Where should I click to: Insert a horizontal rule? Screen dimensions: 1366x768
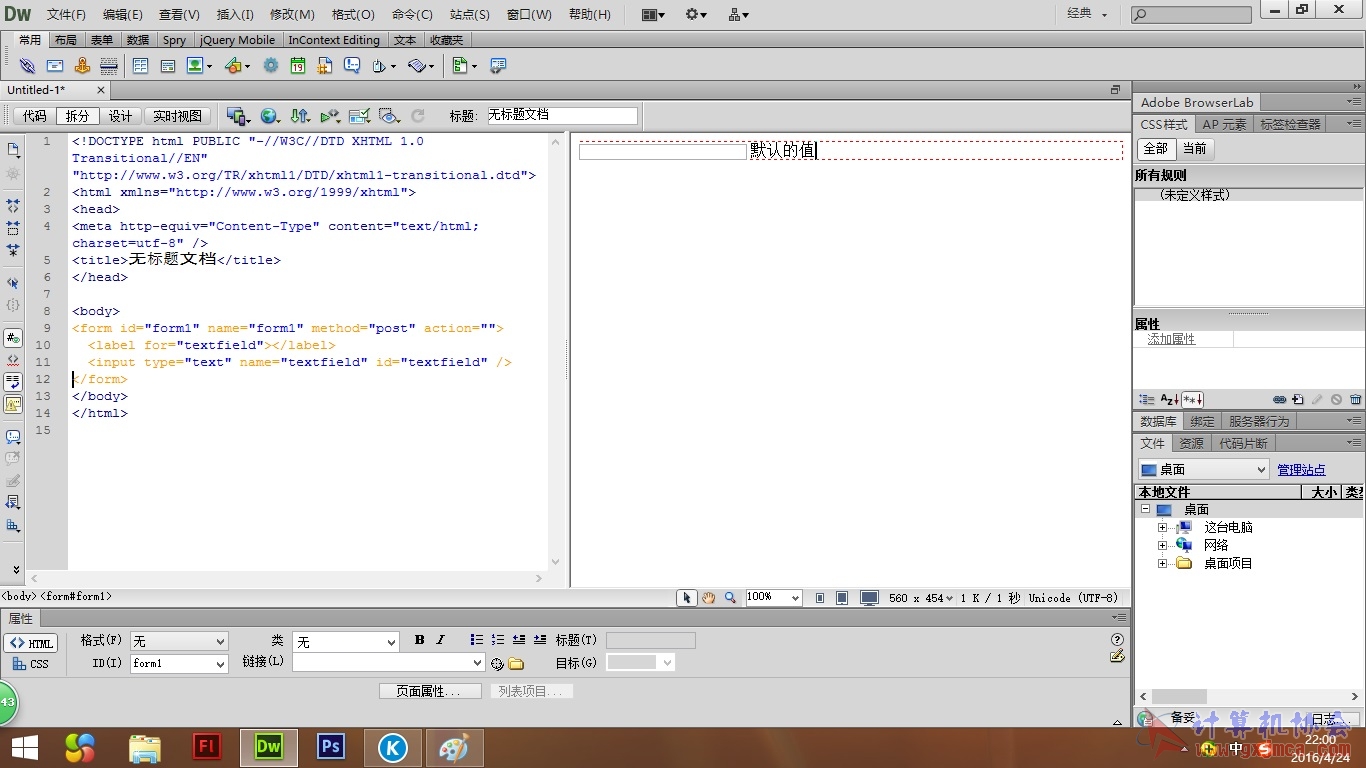click(x=109, y=66)
